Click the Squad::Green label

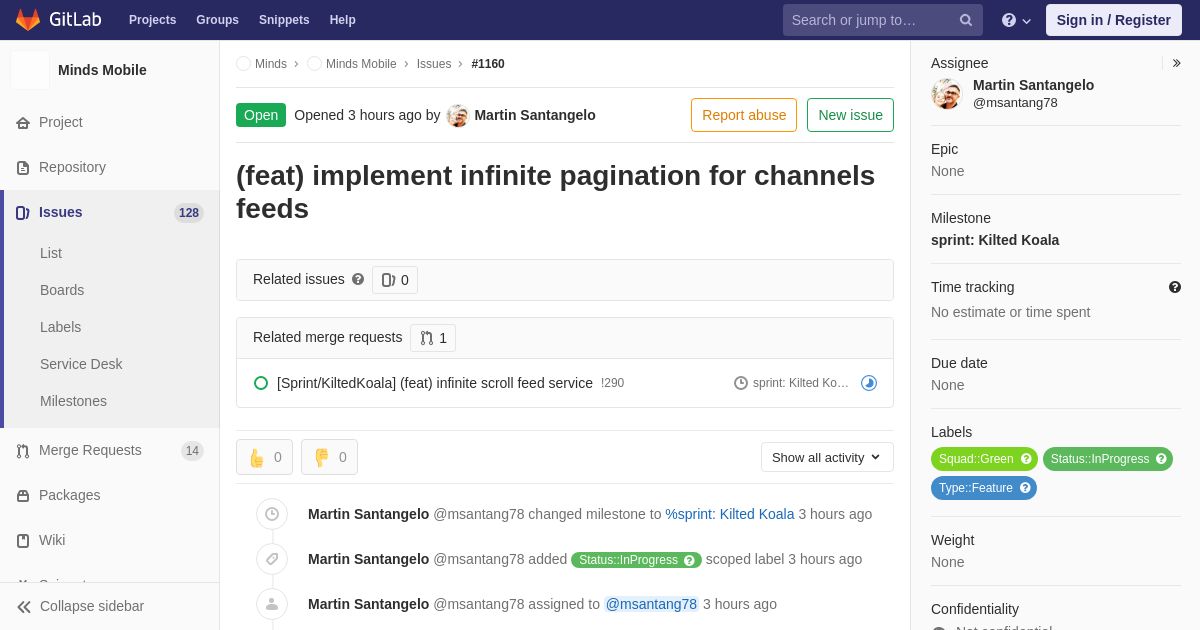coord(984,459)
